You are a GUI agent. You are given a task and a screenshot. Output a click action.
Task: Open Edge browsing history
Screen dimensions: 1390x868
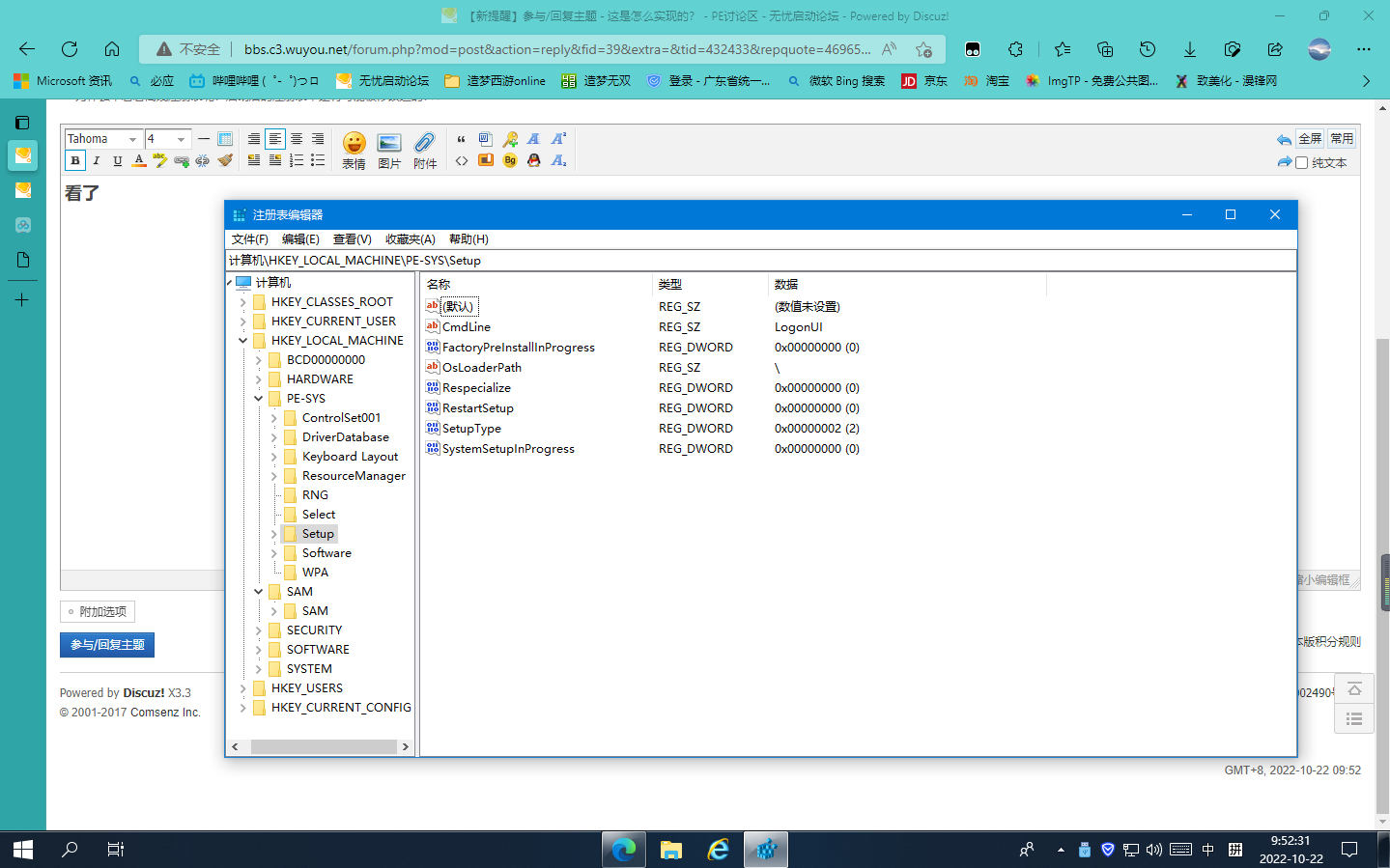coord(1148,49)
